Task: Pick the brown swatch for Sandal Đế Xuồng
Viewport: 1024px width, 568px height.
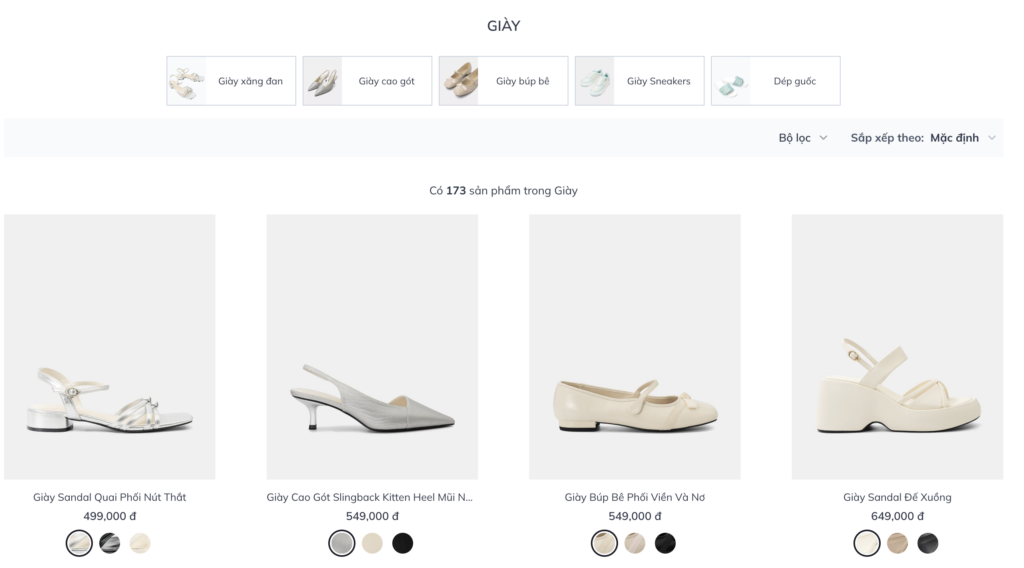Action: pyautogui.click(x=897, y=543)
